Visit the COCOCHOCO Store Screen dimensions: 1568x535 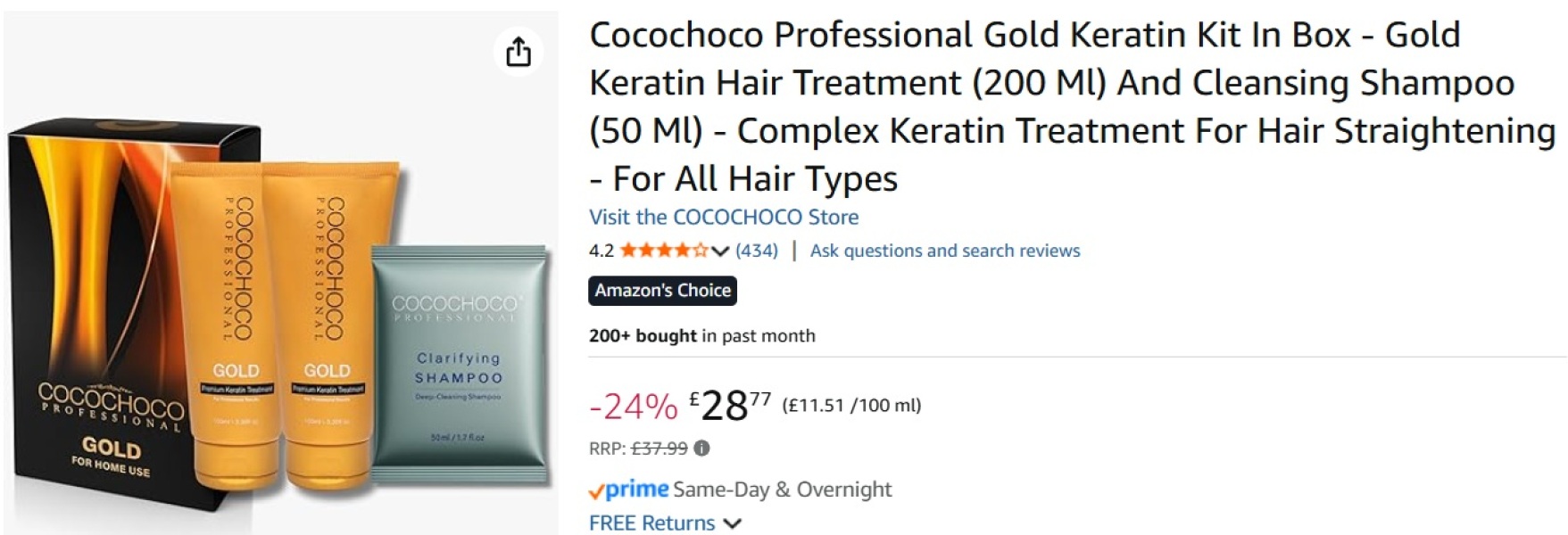(x=723, y=217)
